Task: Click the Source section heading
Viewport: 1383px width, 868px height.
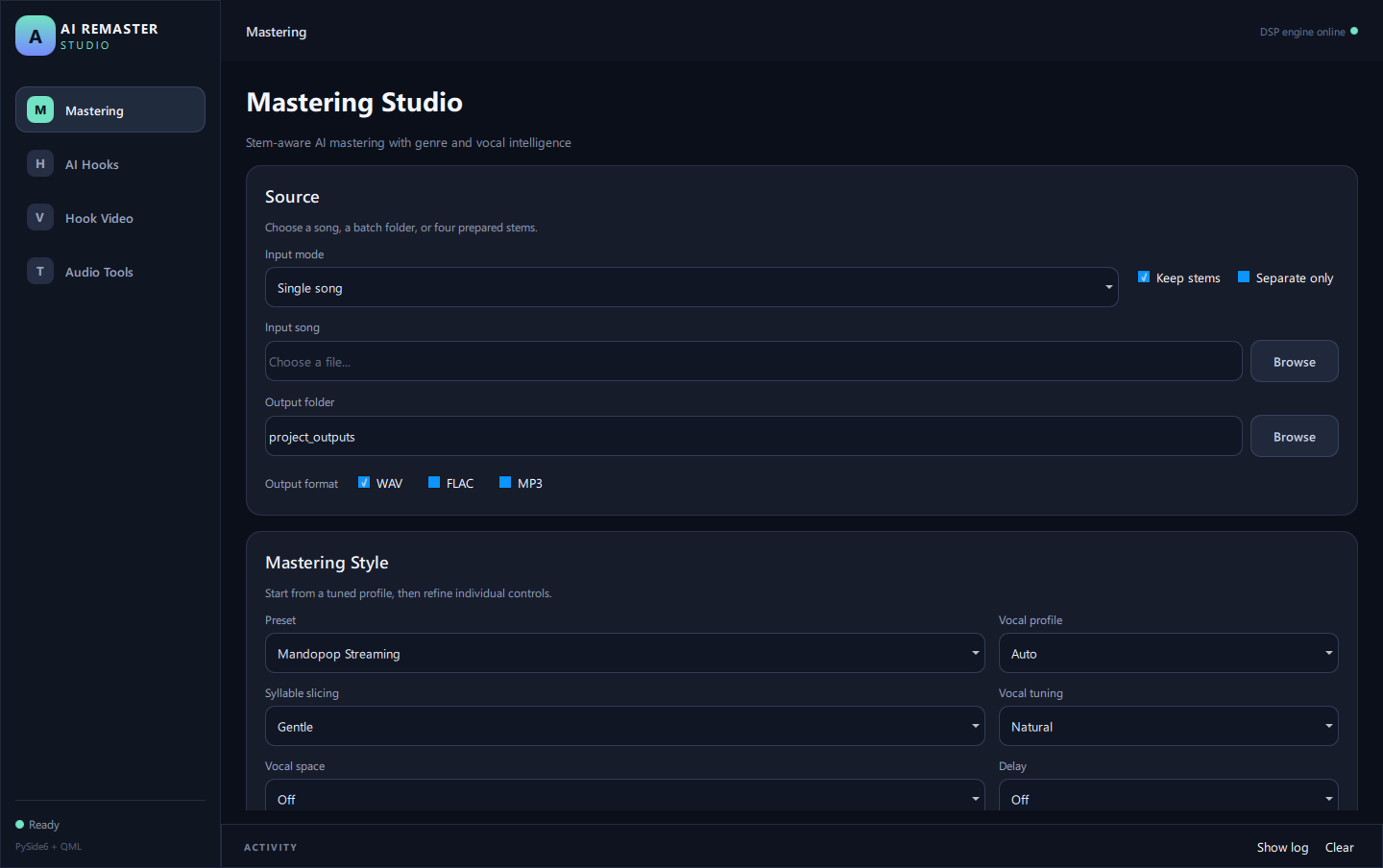Action: click(x=292, y=196)
